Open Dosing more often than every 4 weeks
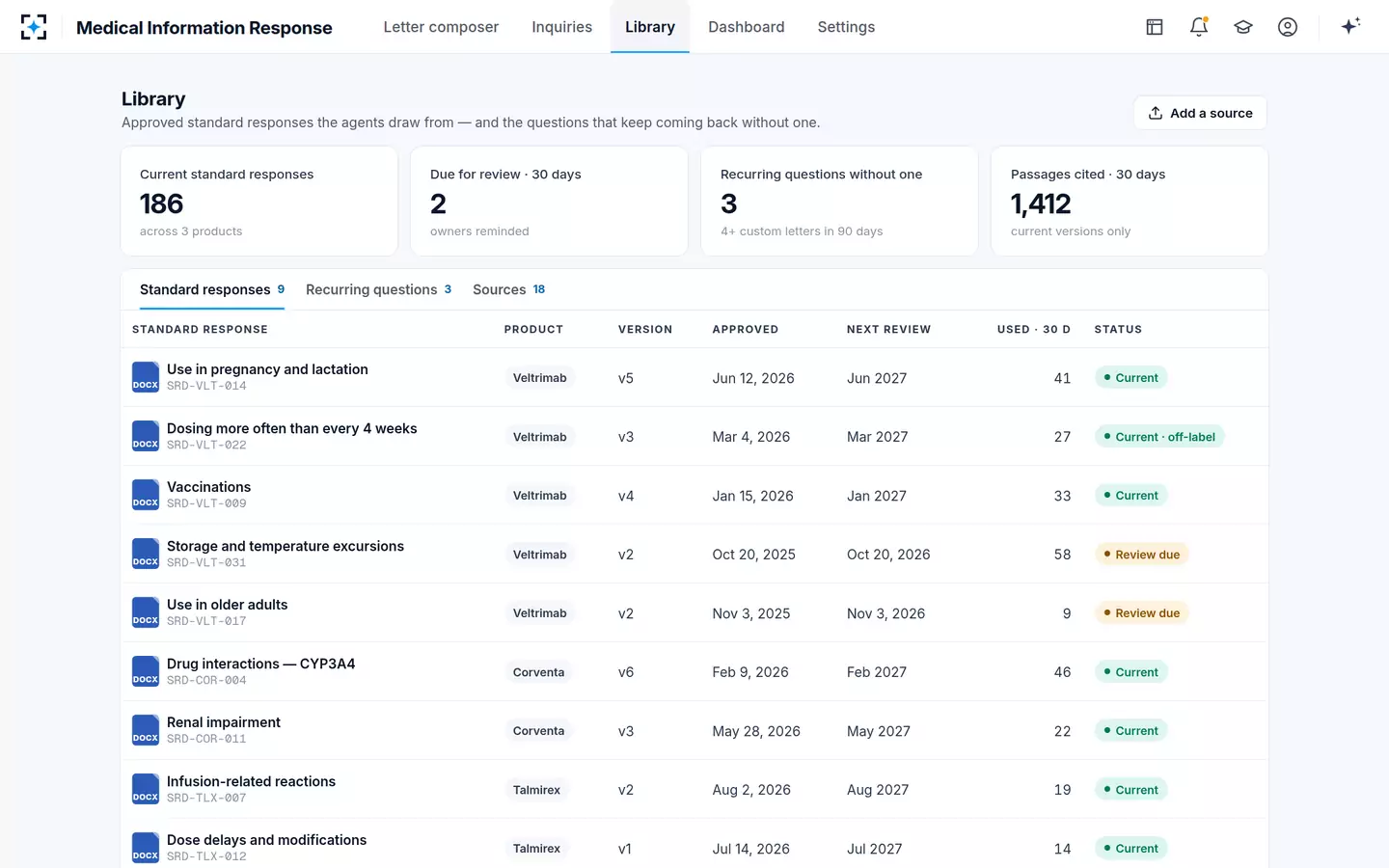This screenshot has width=1389, height=868. pos(292,428)
